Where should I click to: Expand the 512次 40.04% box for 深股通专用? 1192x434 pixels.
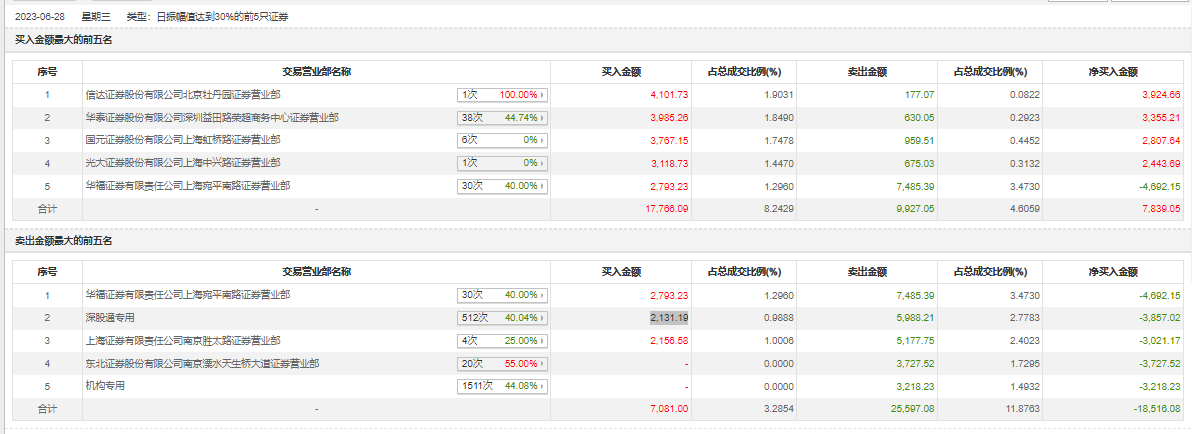(503, 318)
